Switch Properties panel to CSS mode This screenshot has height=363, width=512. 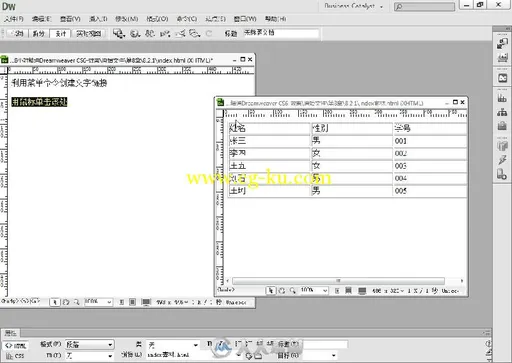[16, 356]
